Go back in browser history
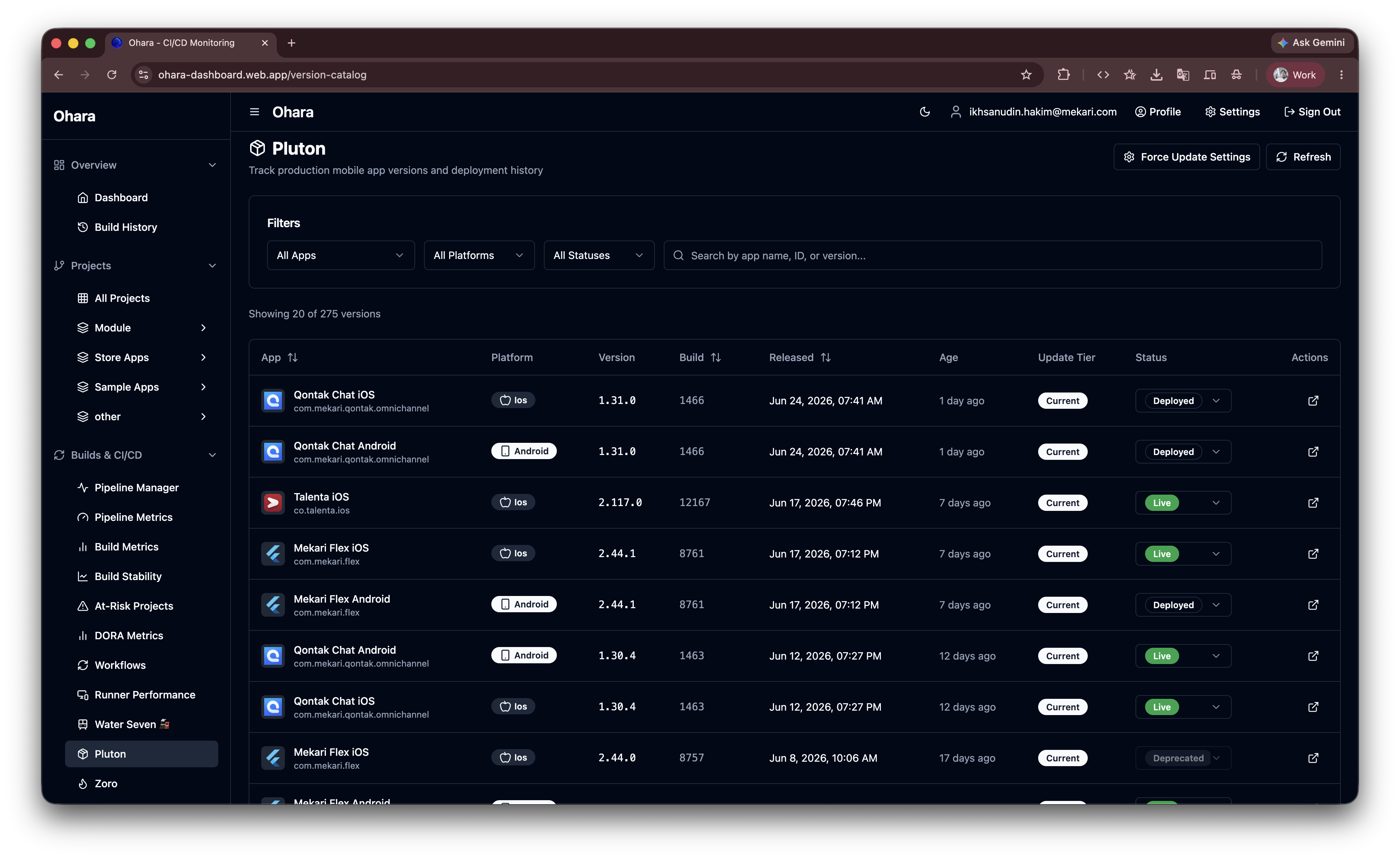 click(58, 74)
